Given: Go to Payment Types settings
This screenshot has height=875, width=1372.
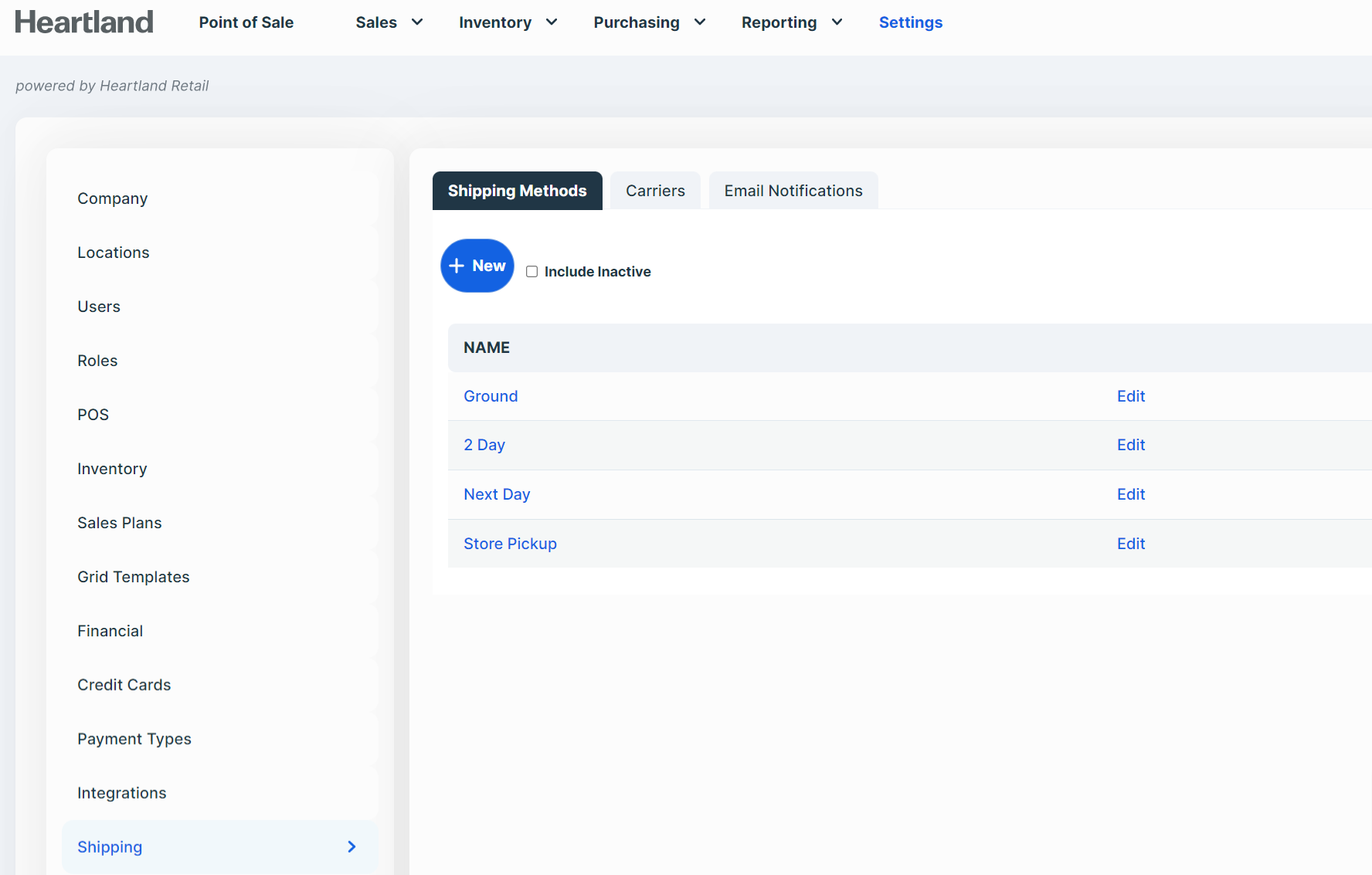Looking at the screenshot, I should [220, 739].
